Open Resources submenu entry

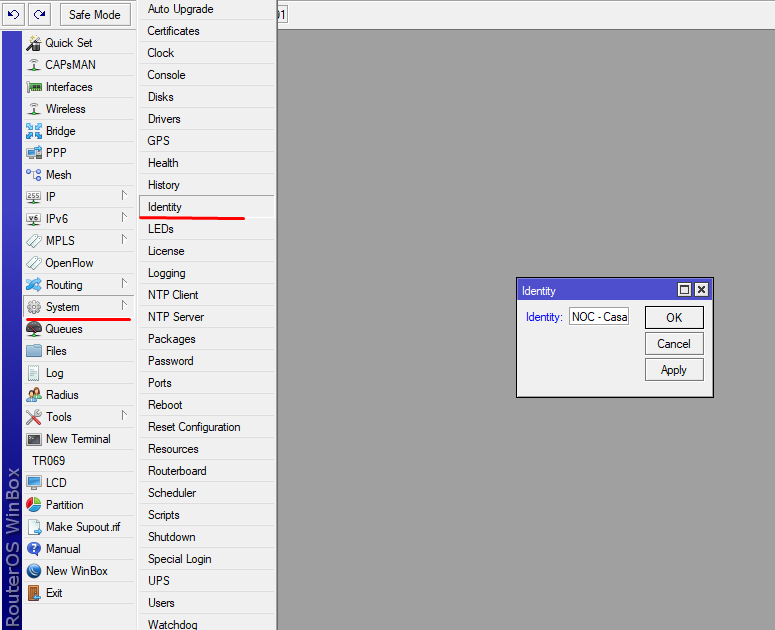point(207,449)
